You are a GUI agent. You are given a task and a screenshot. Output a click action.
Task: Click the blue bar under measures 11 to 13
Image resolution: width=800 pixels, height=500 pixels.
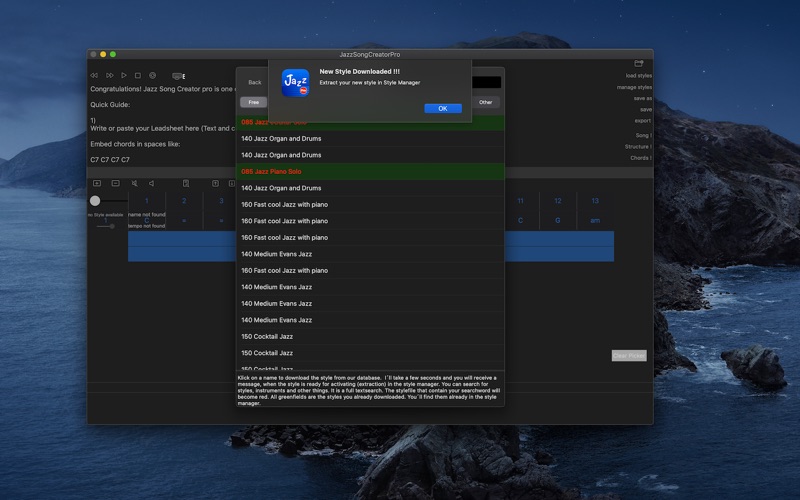pos(559,246)
